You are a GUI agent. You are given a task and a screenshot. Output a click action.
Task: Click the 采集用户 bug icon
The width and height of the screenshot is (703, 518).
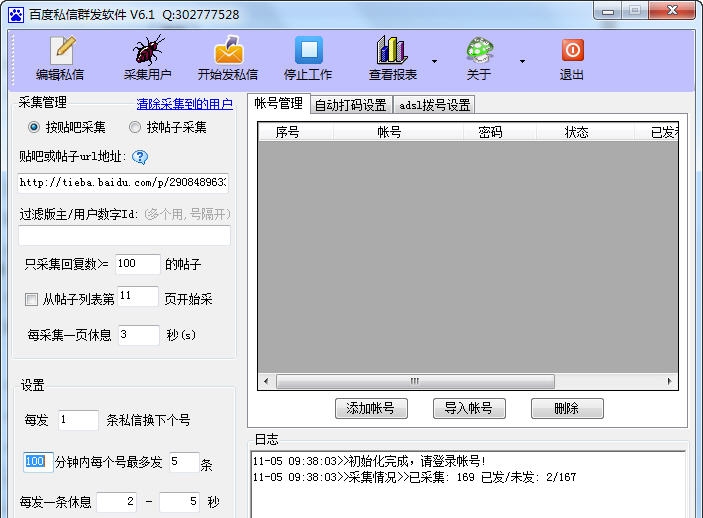(148, 50)
